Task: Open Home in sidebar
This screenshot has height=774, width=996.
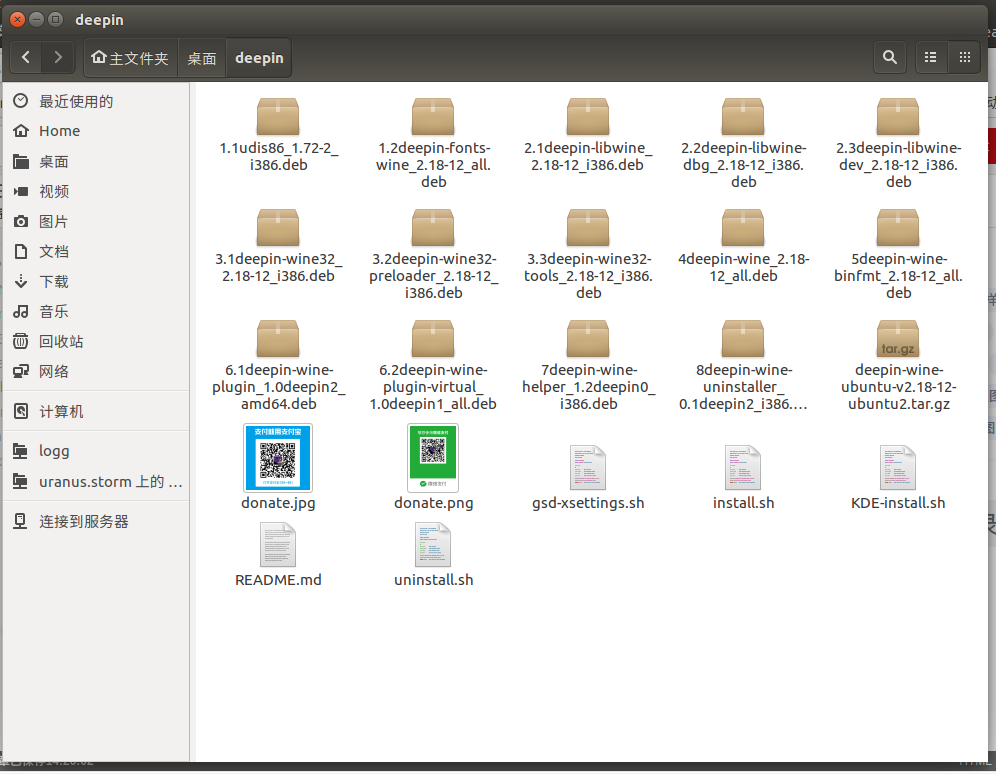Action: (96, 131)
